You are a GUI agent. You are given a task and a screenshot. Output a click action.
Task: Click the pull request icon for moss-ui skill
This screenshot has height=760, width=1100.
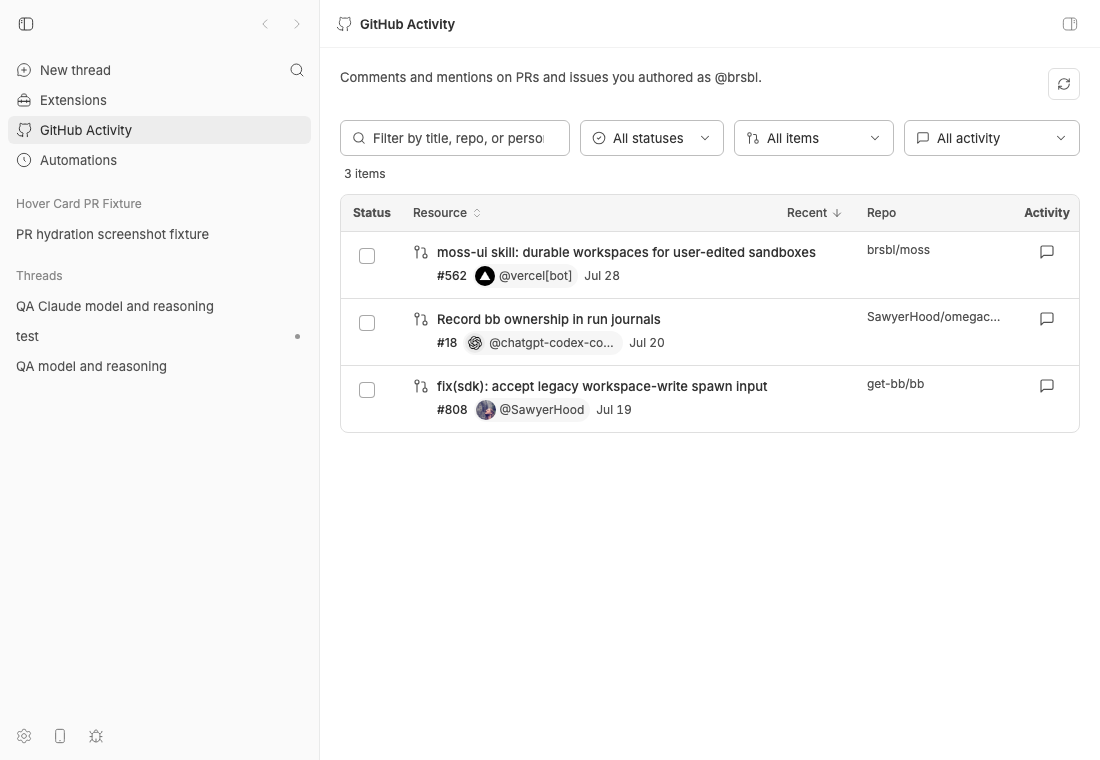click(421, 252)
